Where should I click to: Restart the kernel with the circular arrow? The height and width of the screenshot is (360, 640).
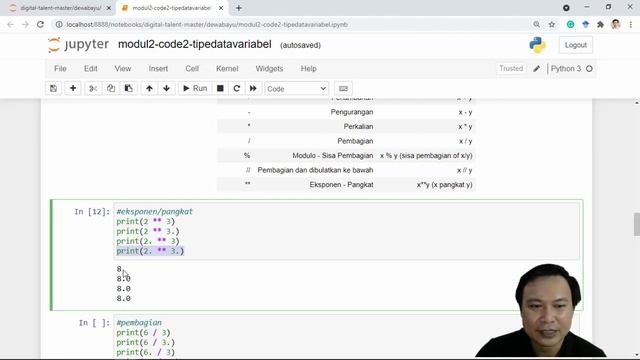237,89
